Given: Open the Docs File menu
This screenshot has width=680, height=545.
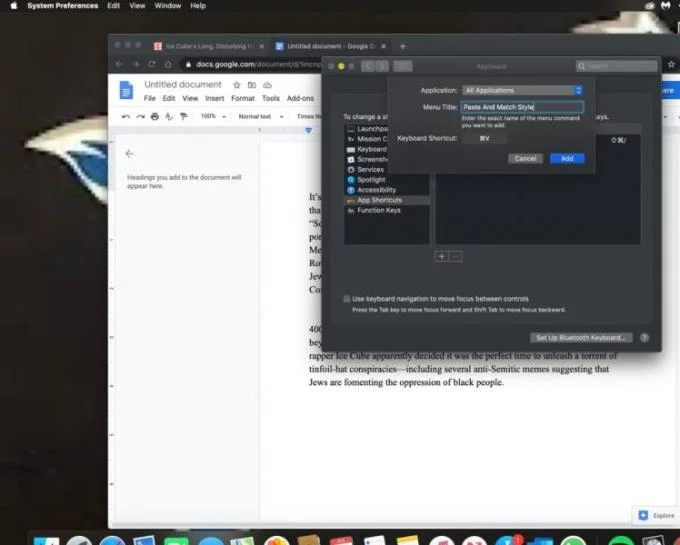Looking at the screenshot, I should tap(150, 98).
